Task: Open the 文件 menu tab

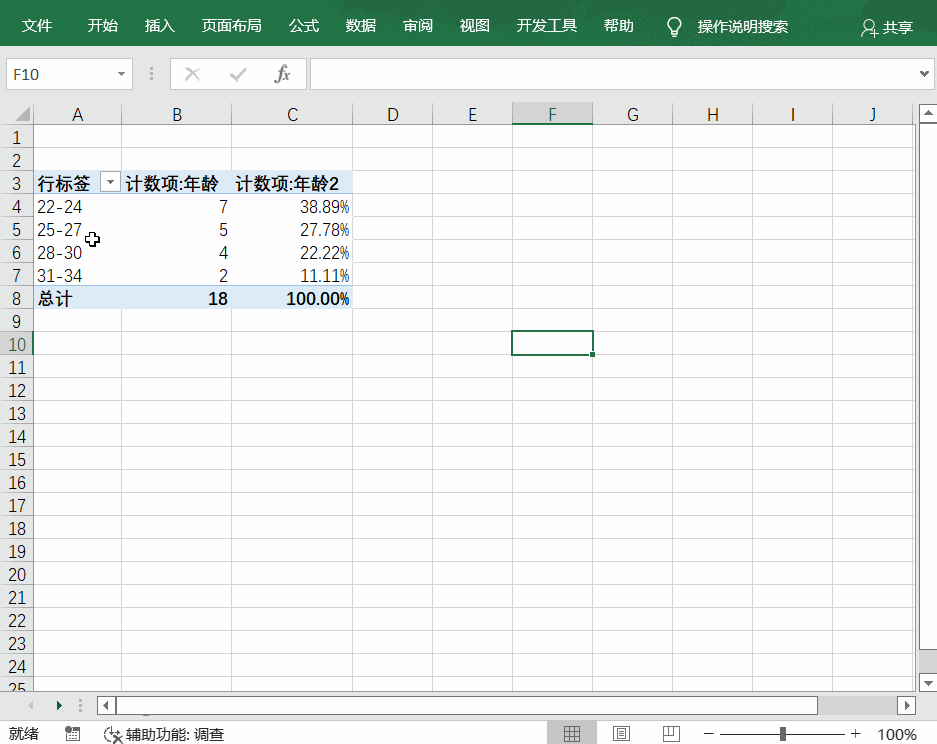Action: (x=37, y=26)
